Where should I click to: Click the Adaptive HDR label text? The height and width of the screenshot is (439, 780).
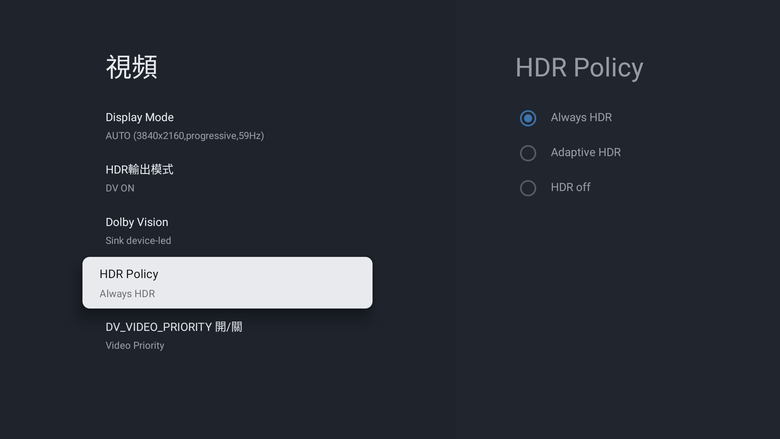585,152
